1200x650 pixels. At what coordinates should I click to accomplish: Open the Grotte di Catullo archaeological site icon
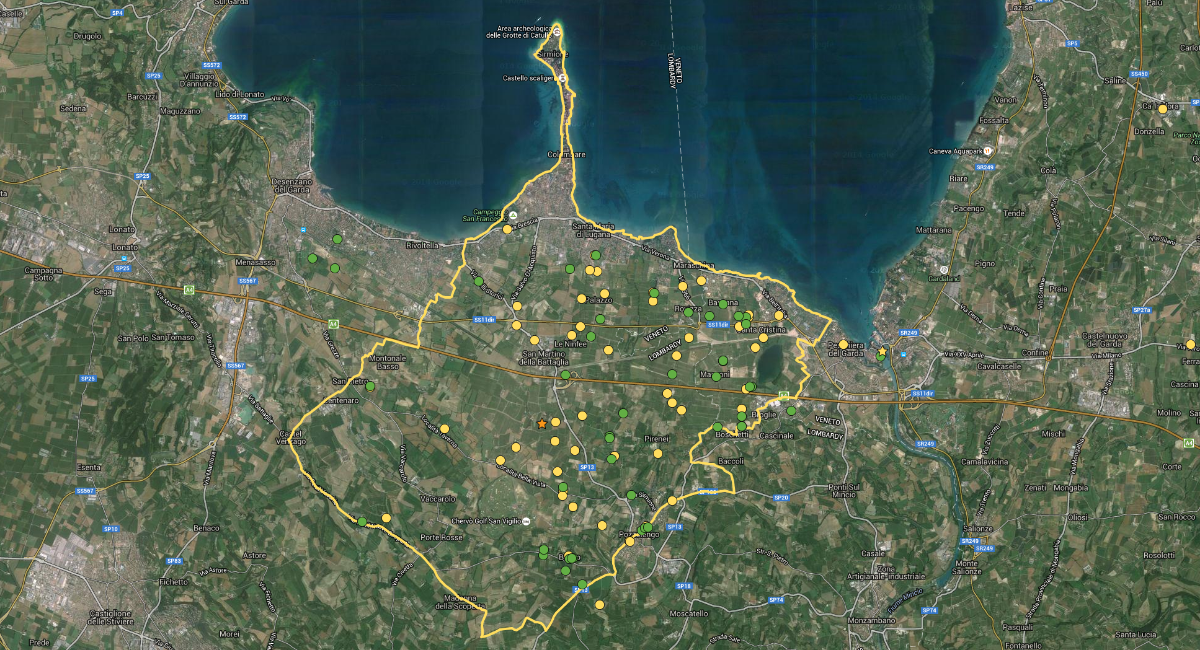click(557, 31)
